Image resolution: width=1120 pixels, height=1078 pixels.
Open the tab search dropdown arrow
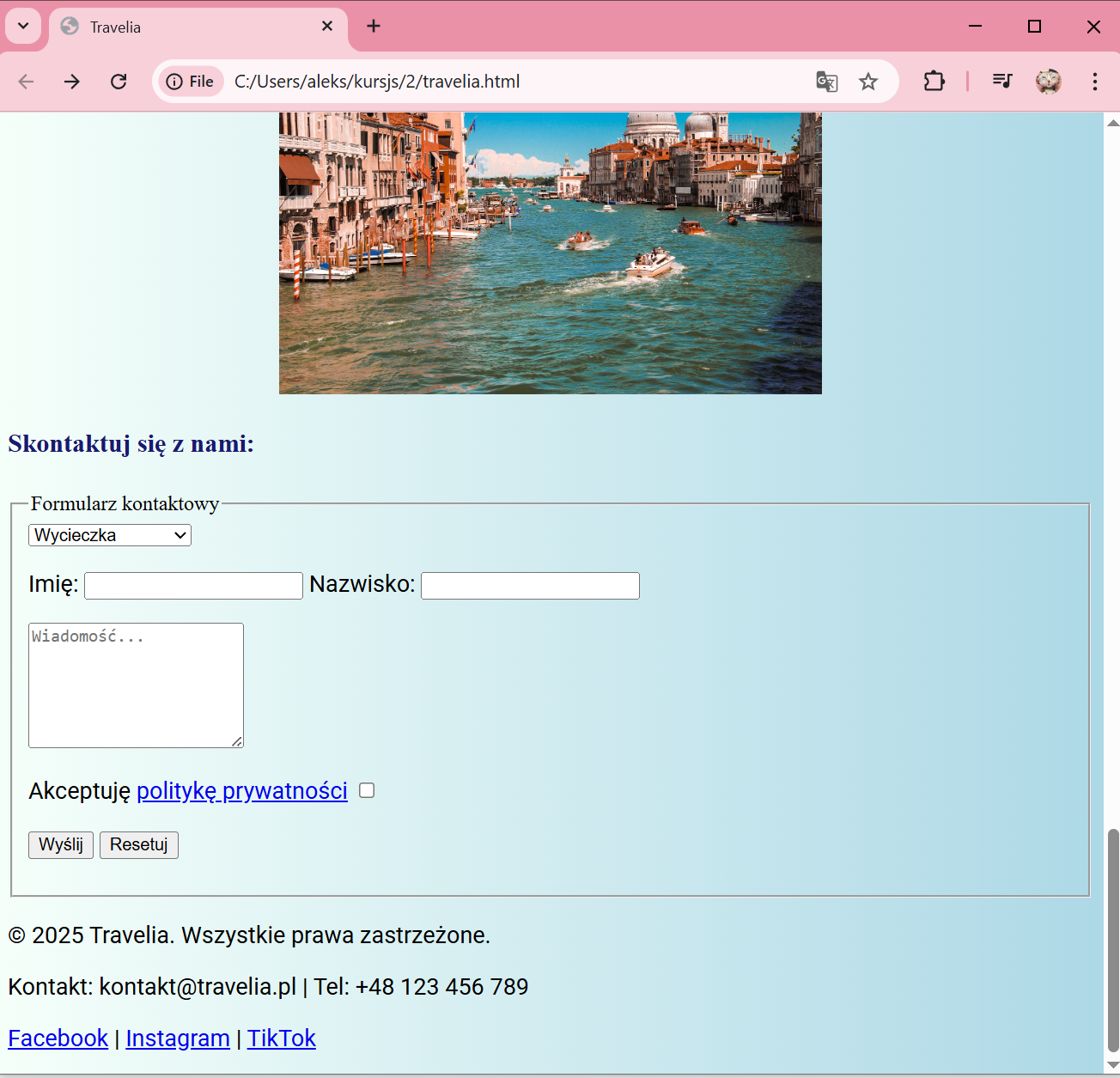[23, 27]
